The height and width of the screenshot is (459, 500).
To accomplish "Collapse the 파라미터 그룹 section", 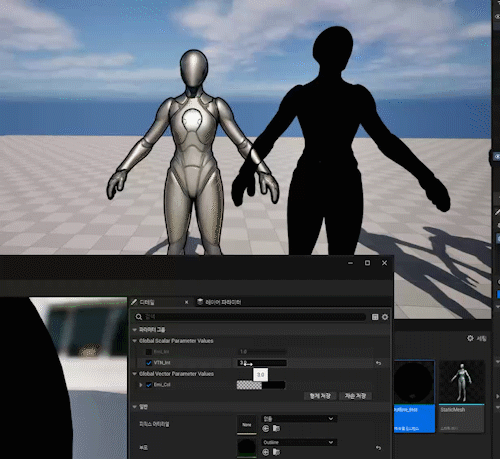I will coord(135,330).
